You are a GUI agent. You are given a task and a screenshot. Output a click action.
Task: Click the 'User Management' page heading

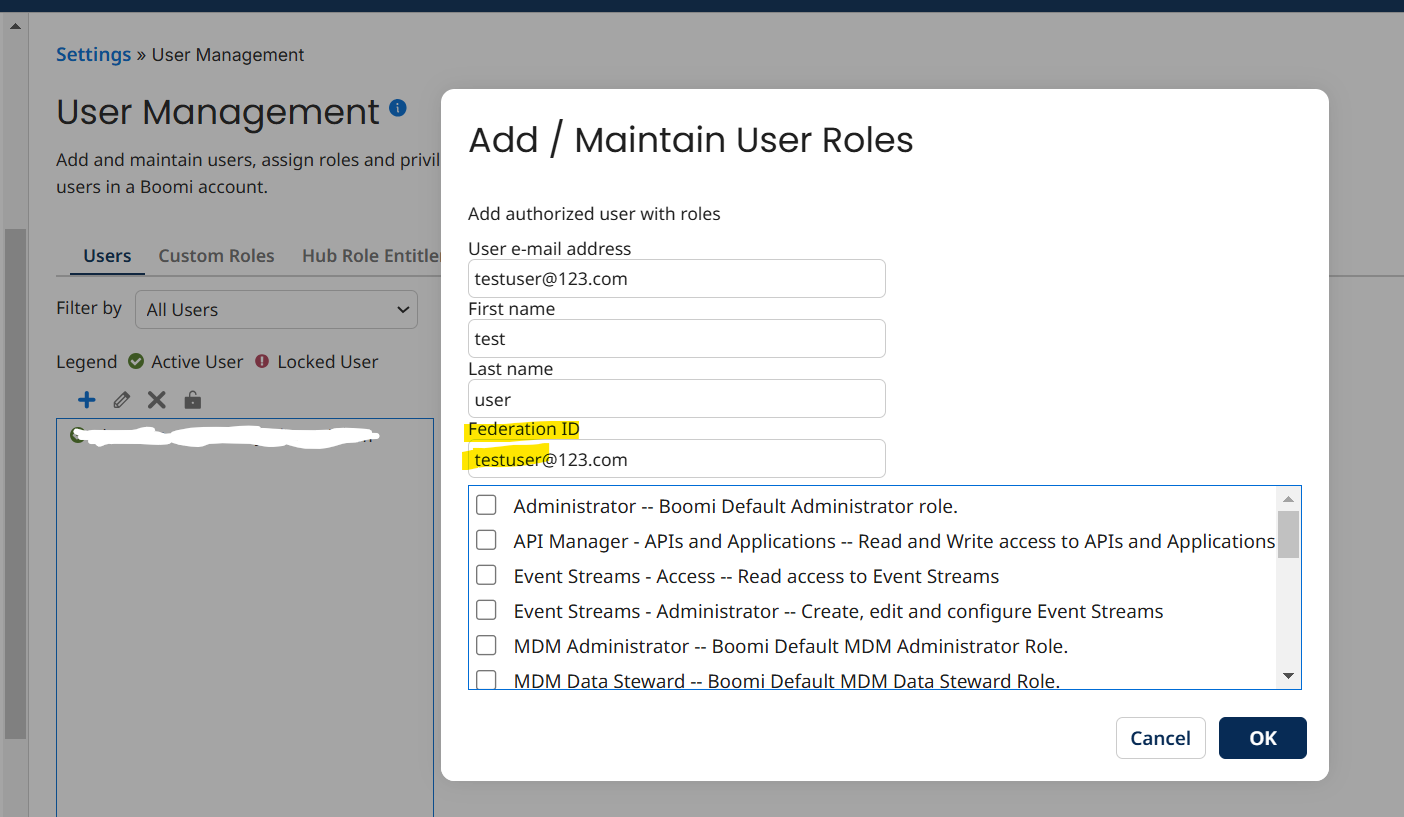218,112
